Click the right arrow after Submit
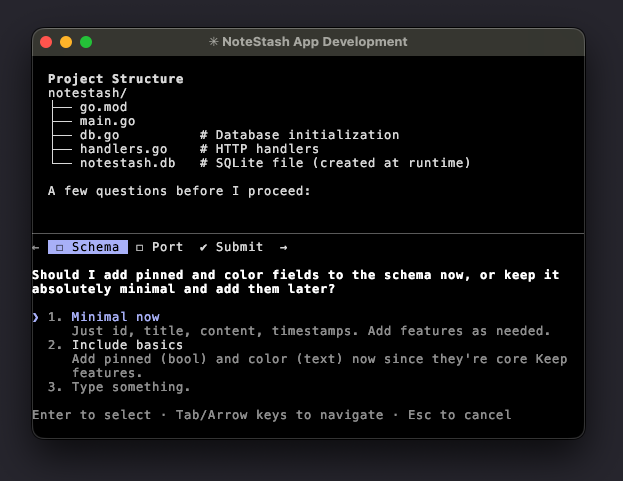The image size is (623, 481). tap(283, 247)
